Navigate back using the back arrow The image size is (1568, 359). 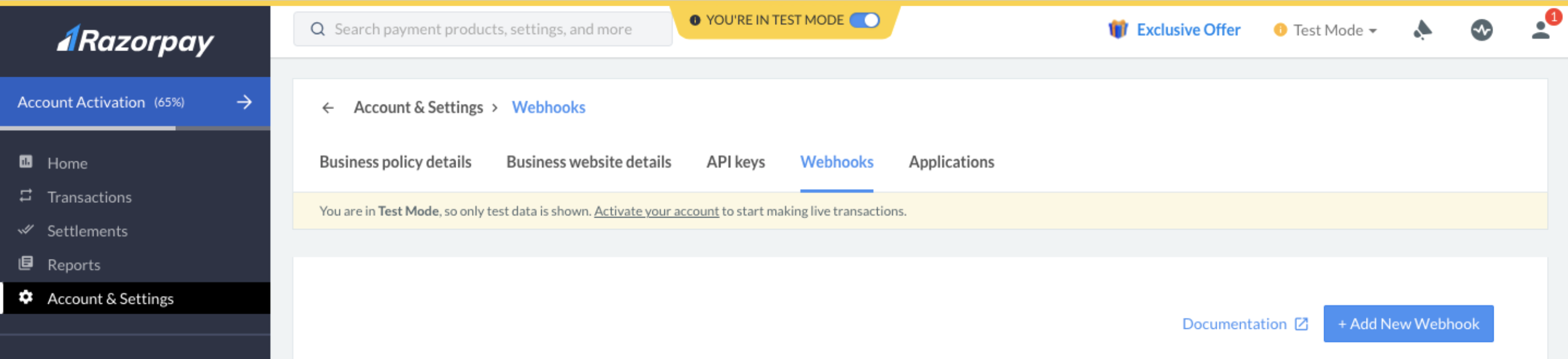[328, 107]
